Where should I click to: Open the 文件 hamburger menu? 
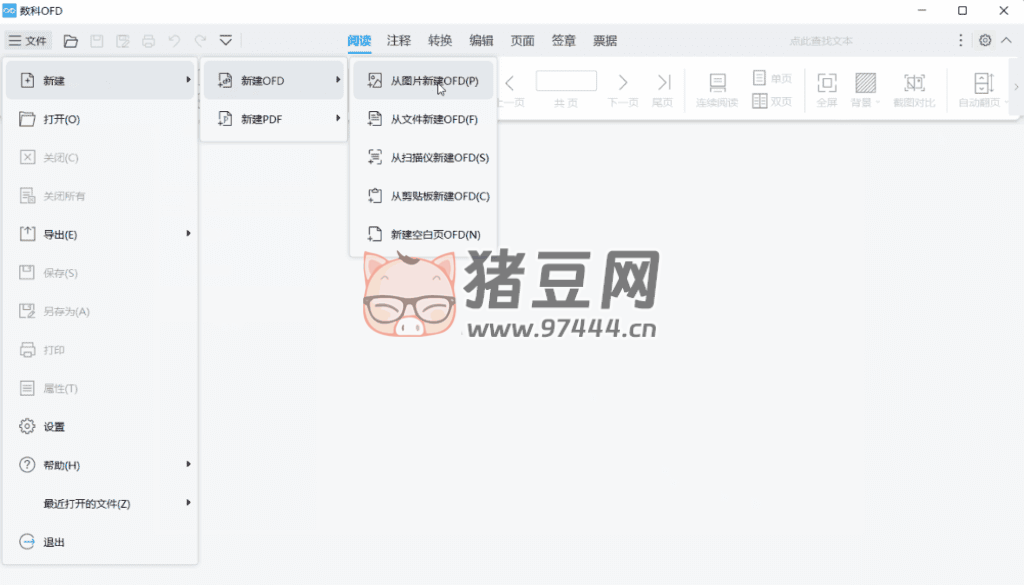click(27, 40)
